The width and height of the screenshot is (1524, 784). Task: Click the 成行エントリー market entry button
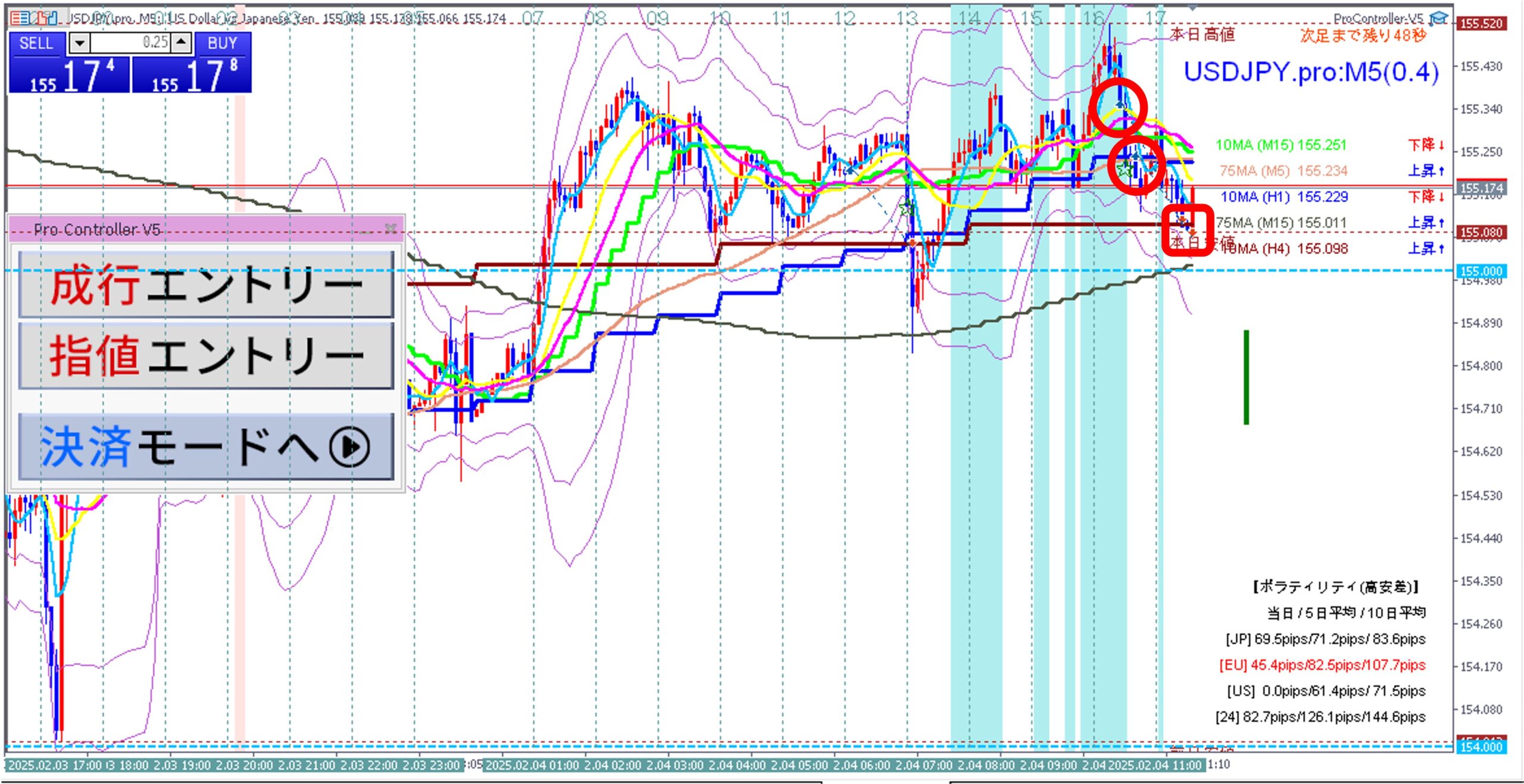tap(206, 285)
